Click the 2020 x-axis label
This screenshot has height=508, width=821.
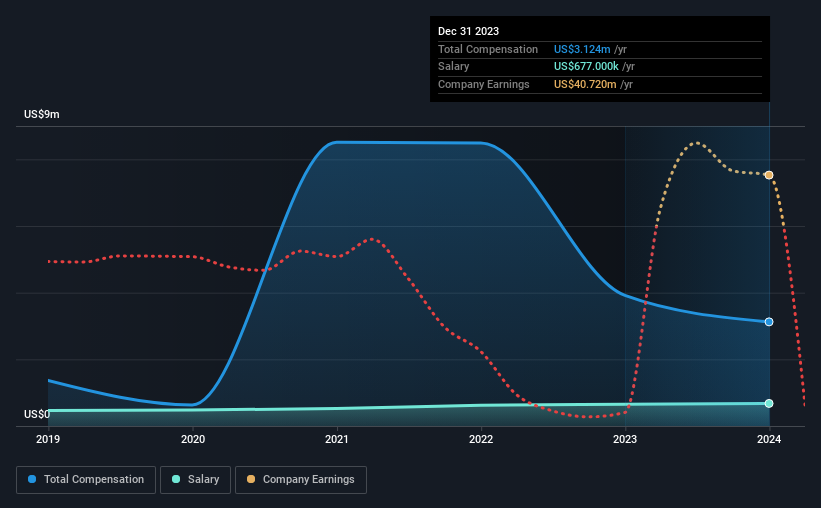coord(193,439)
